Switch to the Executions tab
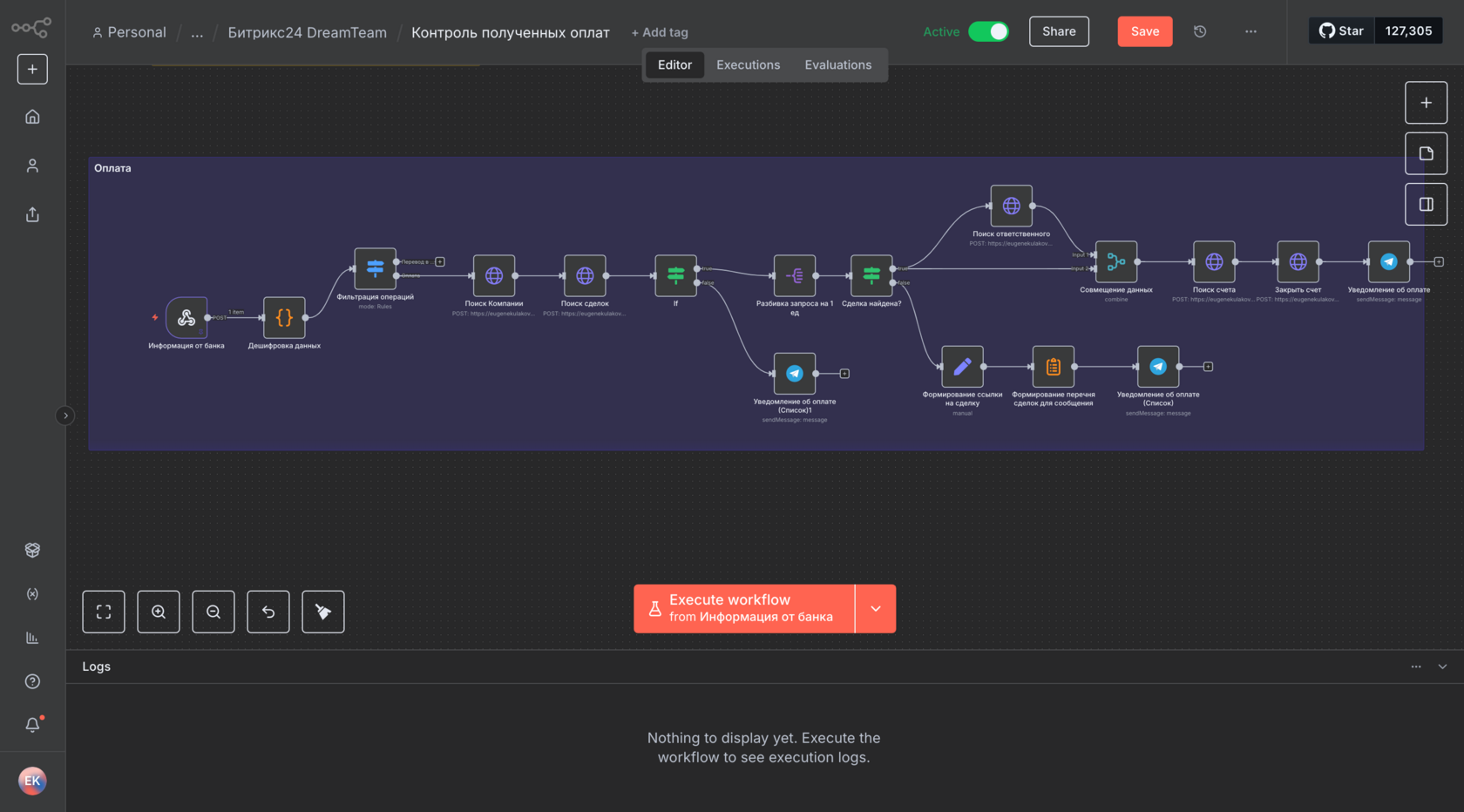 point(748,64)
